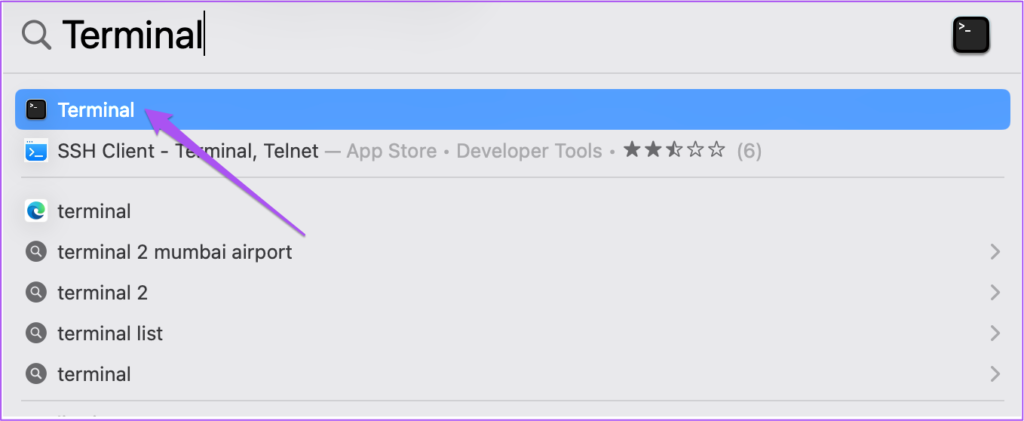Click the search icon beside terminal list
Image resolution: width=1024 pixels, height=421 pixels.
36,334
